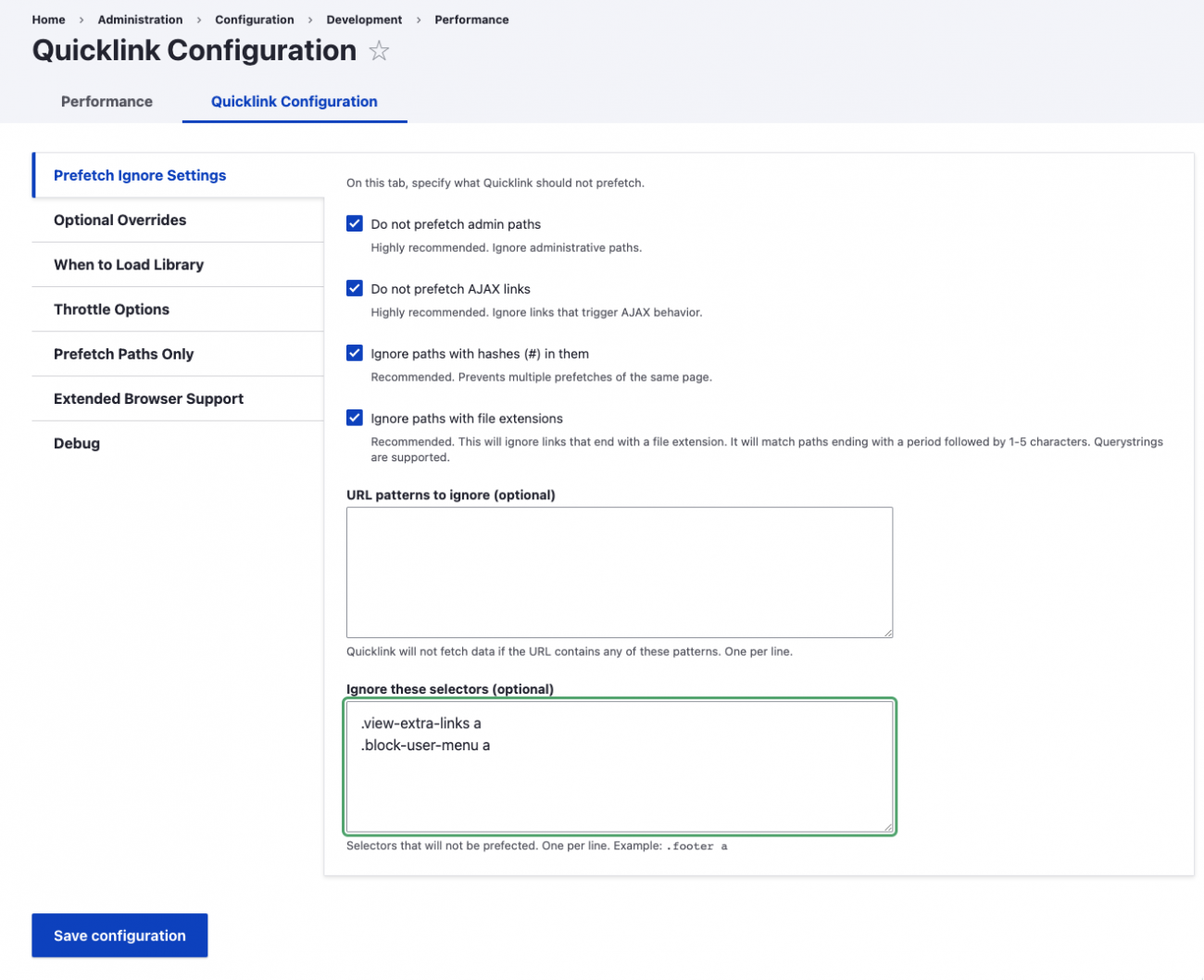Open Prefetch Paths Only tab
The height and width of the screenshot is (980, 1204).
point(178,354)
